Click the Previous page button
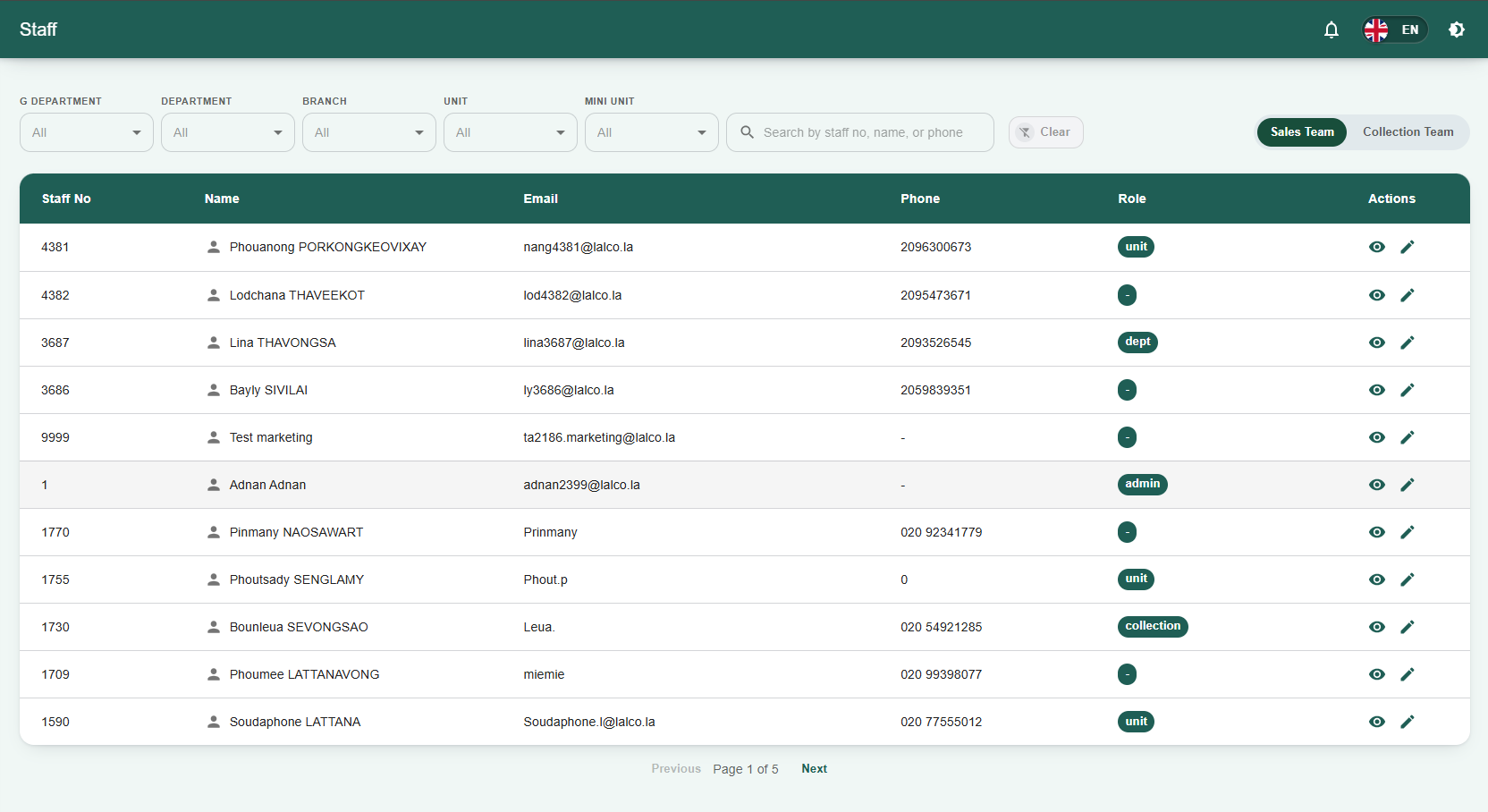Image resolution: width=1488 pixels, height=812 pixels. (x=676, y=769)
